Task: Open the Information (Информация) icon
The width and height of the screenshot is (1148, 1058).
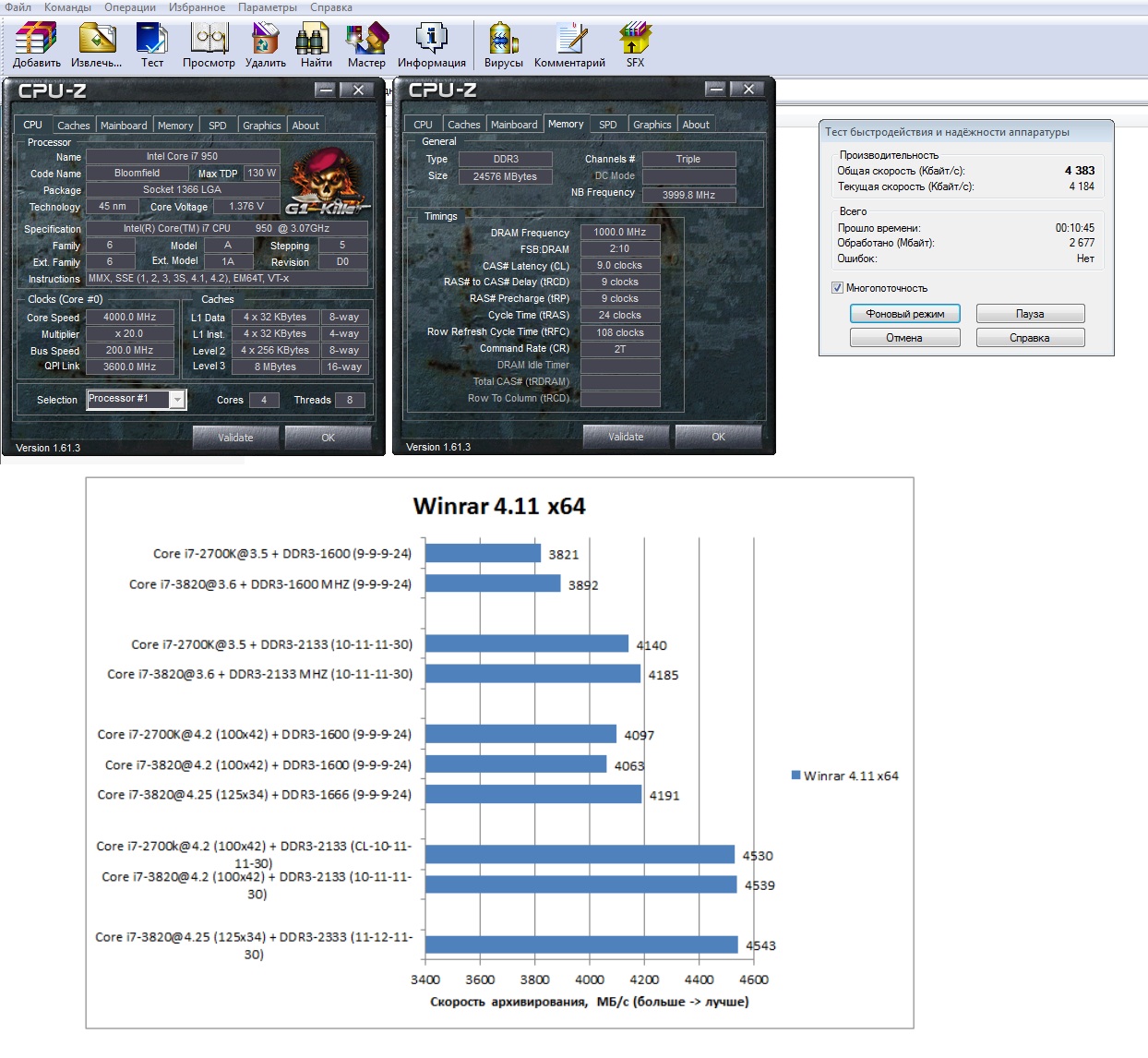Action: click(x=431, y=39)
